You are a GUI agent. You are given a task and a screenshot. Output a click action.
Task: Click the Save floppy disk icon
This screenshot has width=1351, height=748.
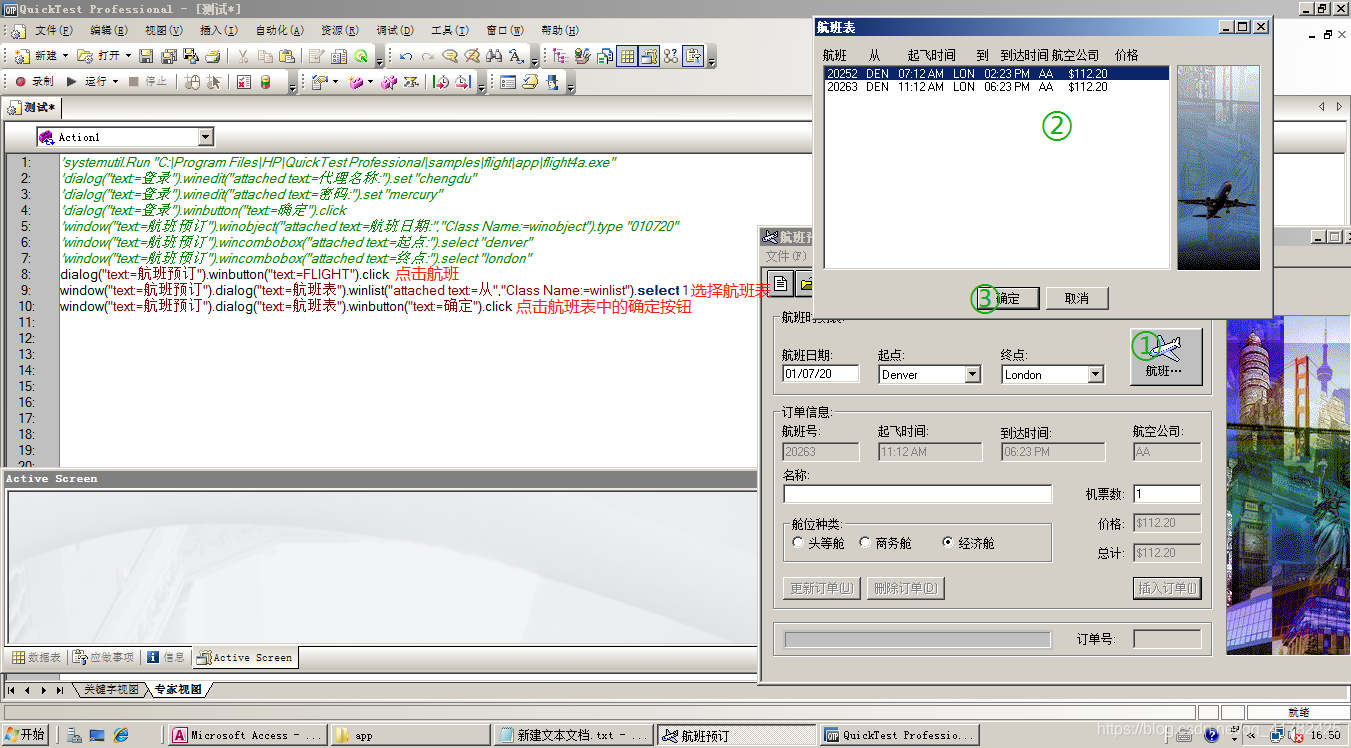(x=146, y=56)
